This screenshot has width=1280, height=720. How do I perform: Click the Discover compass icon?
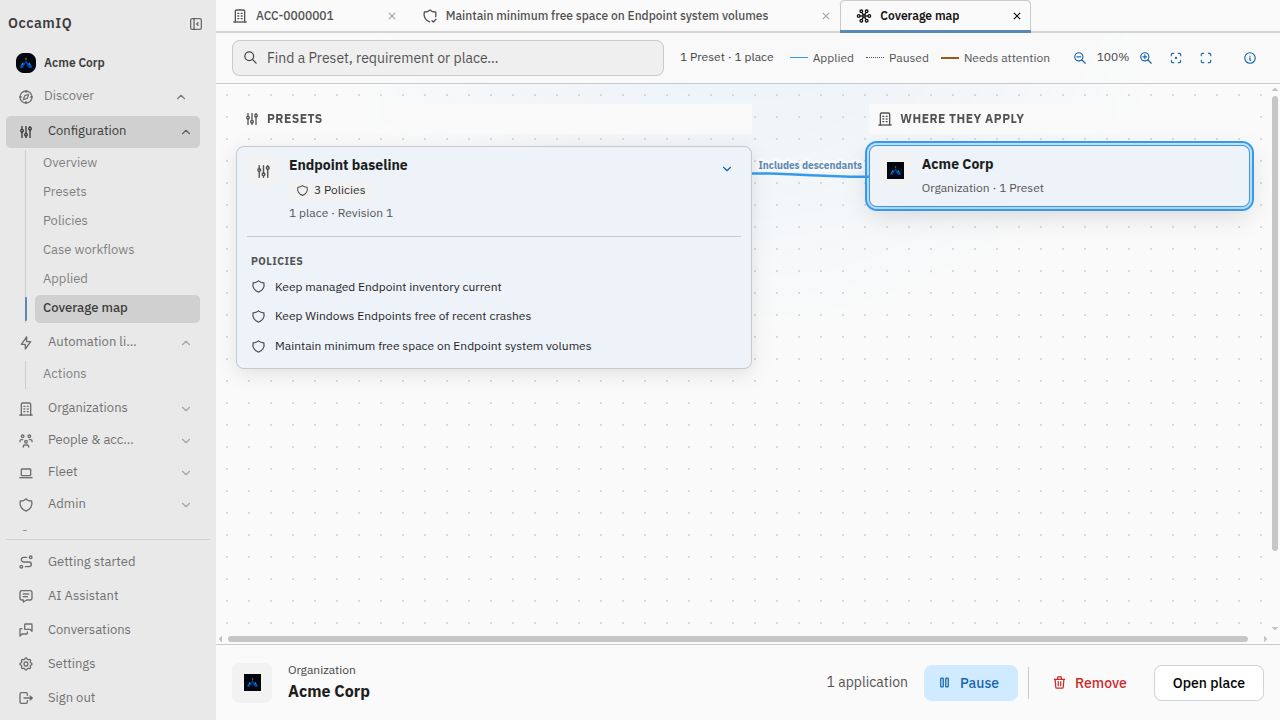click(26, 96)
